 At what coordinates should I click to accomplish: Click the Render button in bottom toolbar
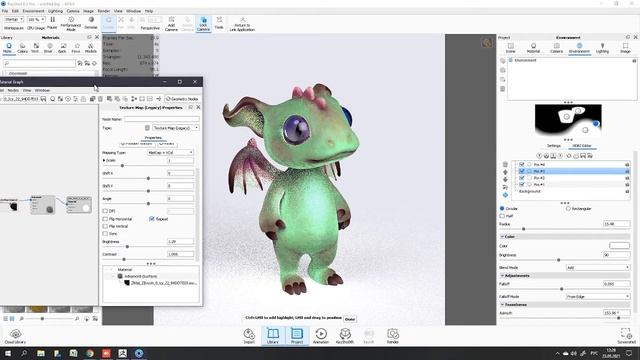click(x=393, y=336)
